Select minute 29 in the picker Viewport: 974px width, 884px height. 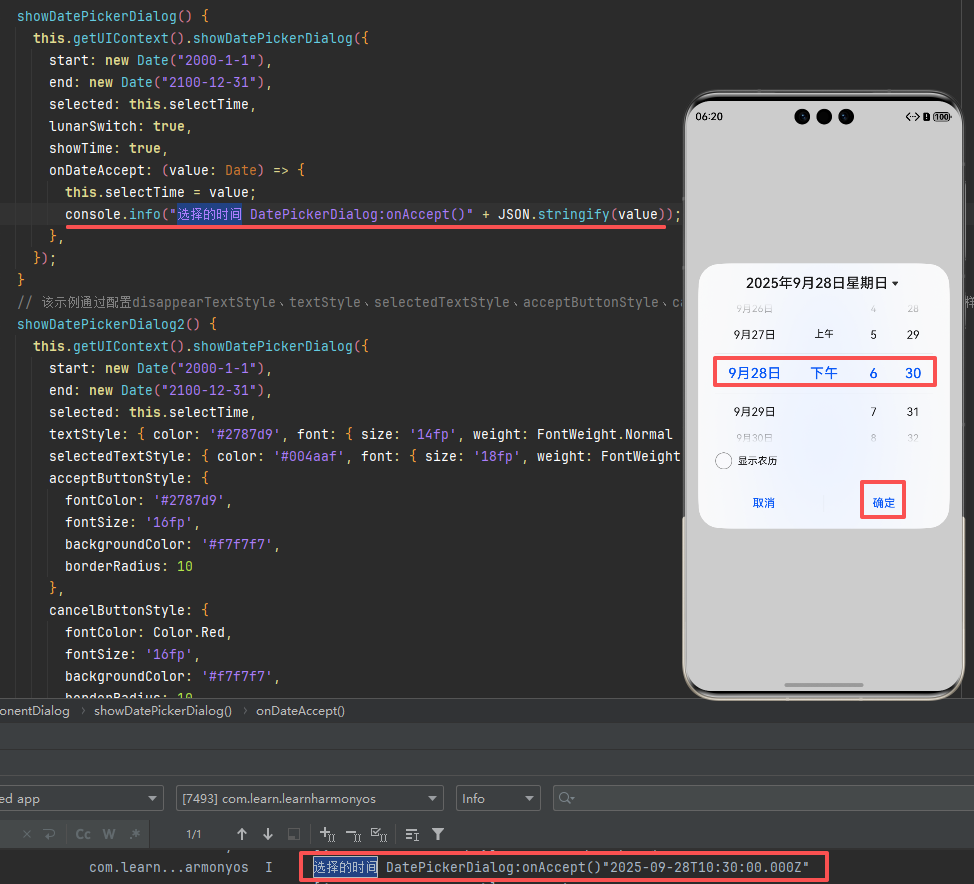(x=913, y=335)
